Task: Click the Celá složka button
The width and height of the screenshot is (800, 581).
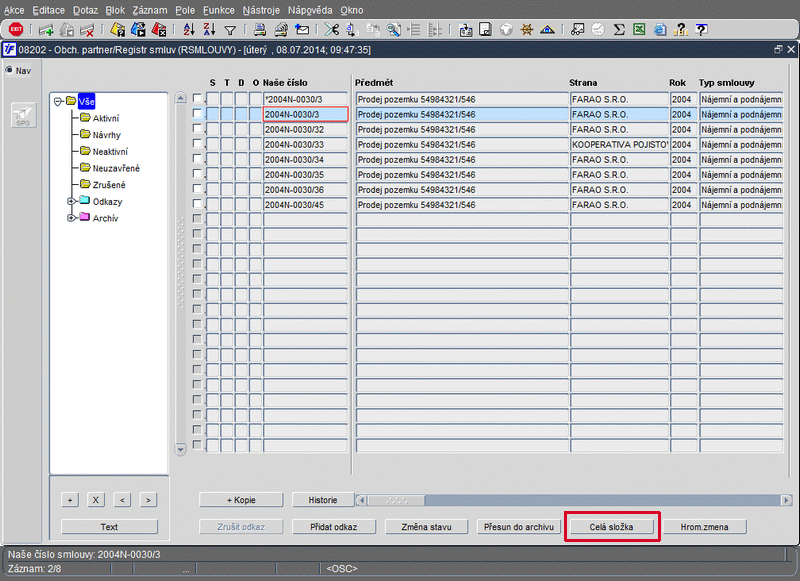Action: (612, 527)
